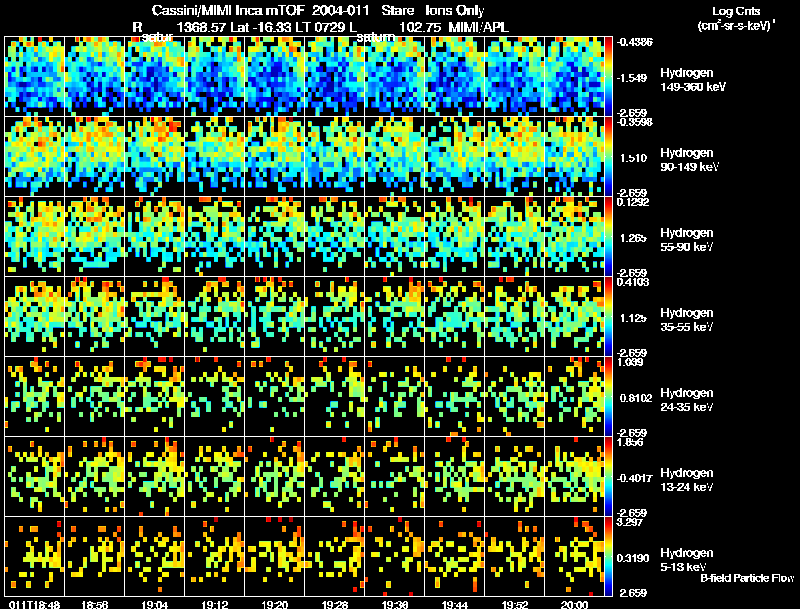800x609 pixels.
Task: Click the 19:44 time axis label
Action: click(x=455, y=604)
